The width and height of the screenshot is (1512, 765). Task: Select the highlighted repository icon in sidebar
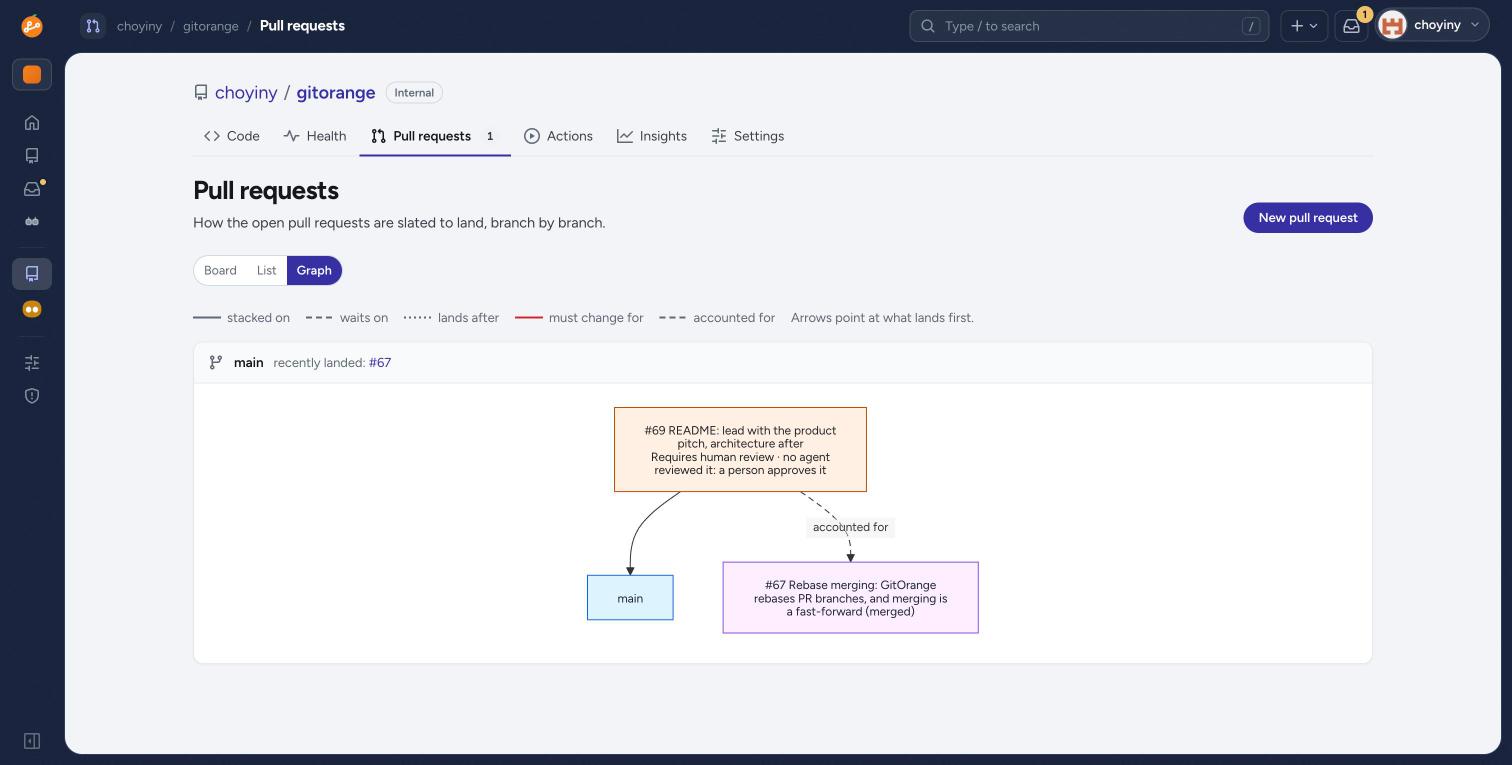pos(32,274)
